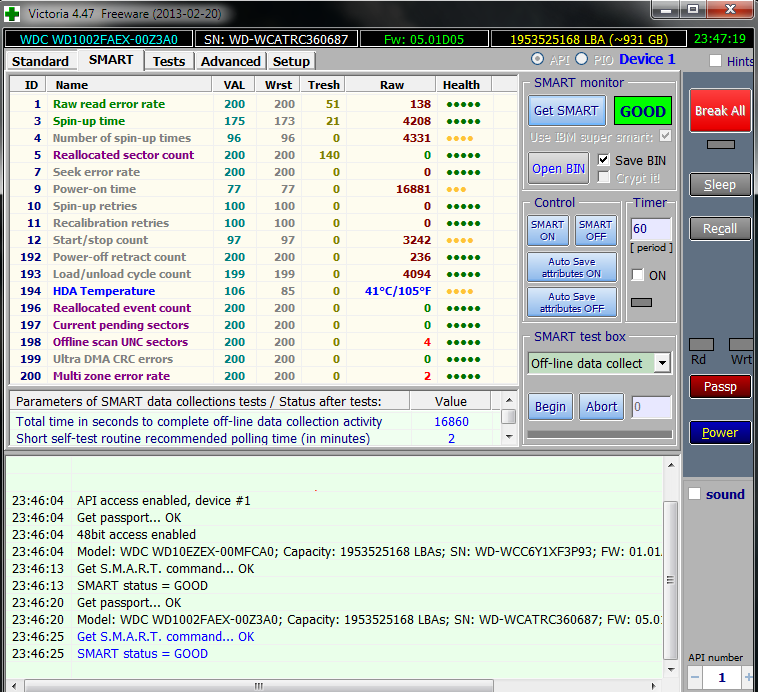Select Reallocated sector count attribute
This screenshot has width=758, height=692.
[x=263, y=155]
